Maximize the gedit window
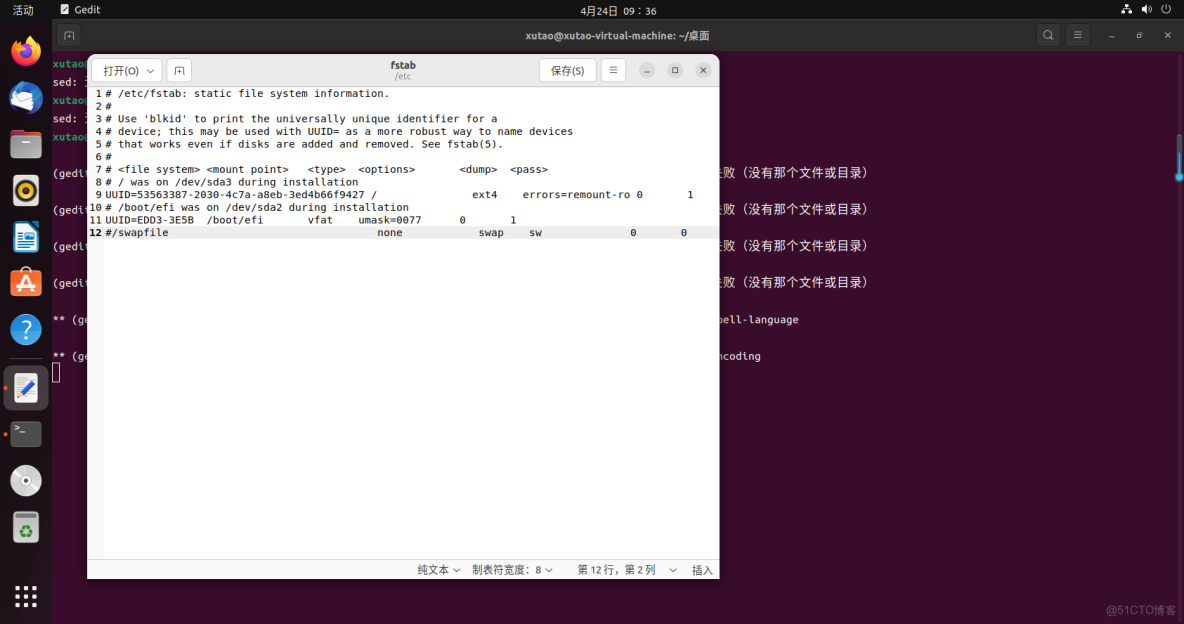This screenshot has width=1184, height=624. pyautogui.click(x=675, y=70)
